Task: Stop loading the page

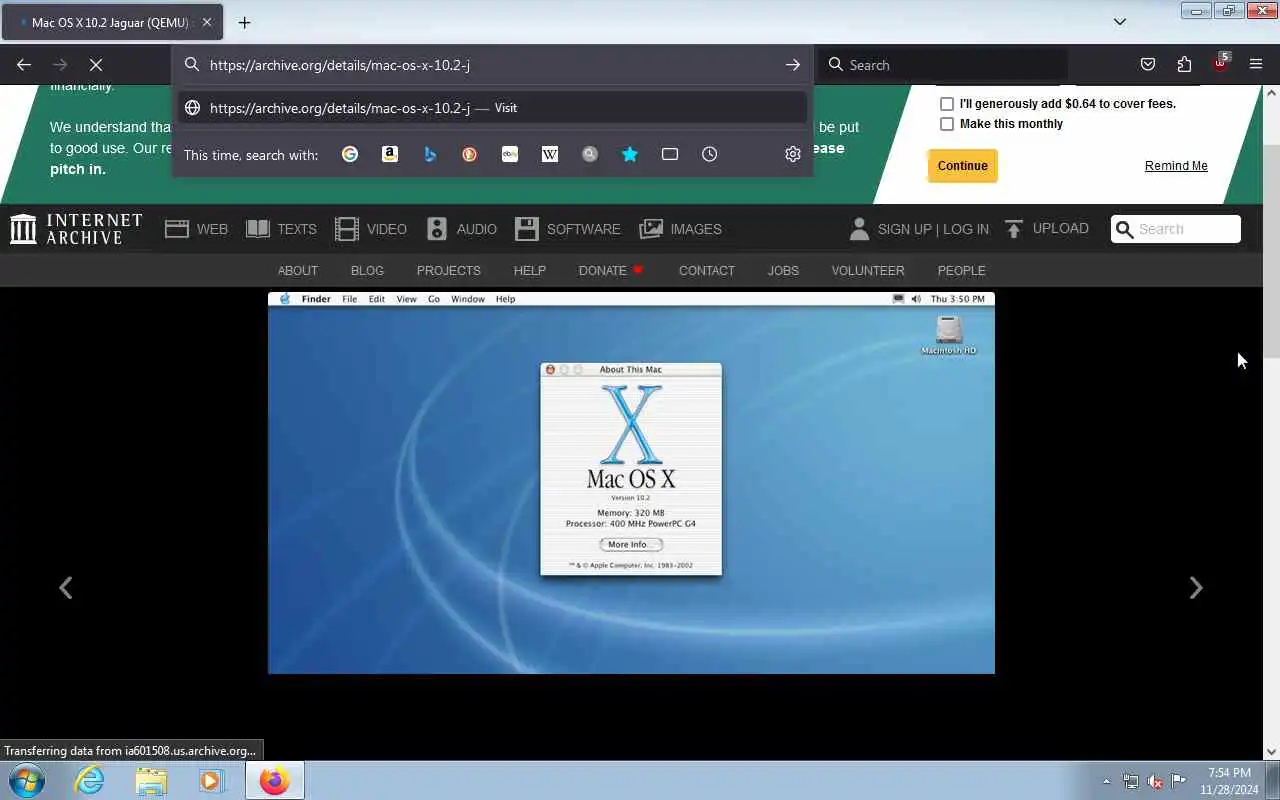Action: (x=96, y=65)
